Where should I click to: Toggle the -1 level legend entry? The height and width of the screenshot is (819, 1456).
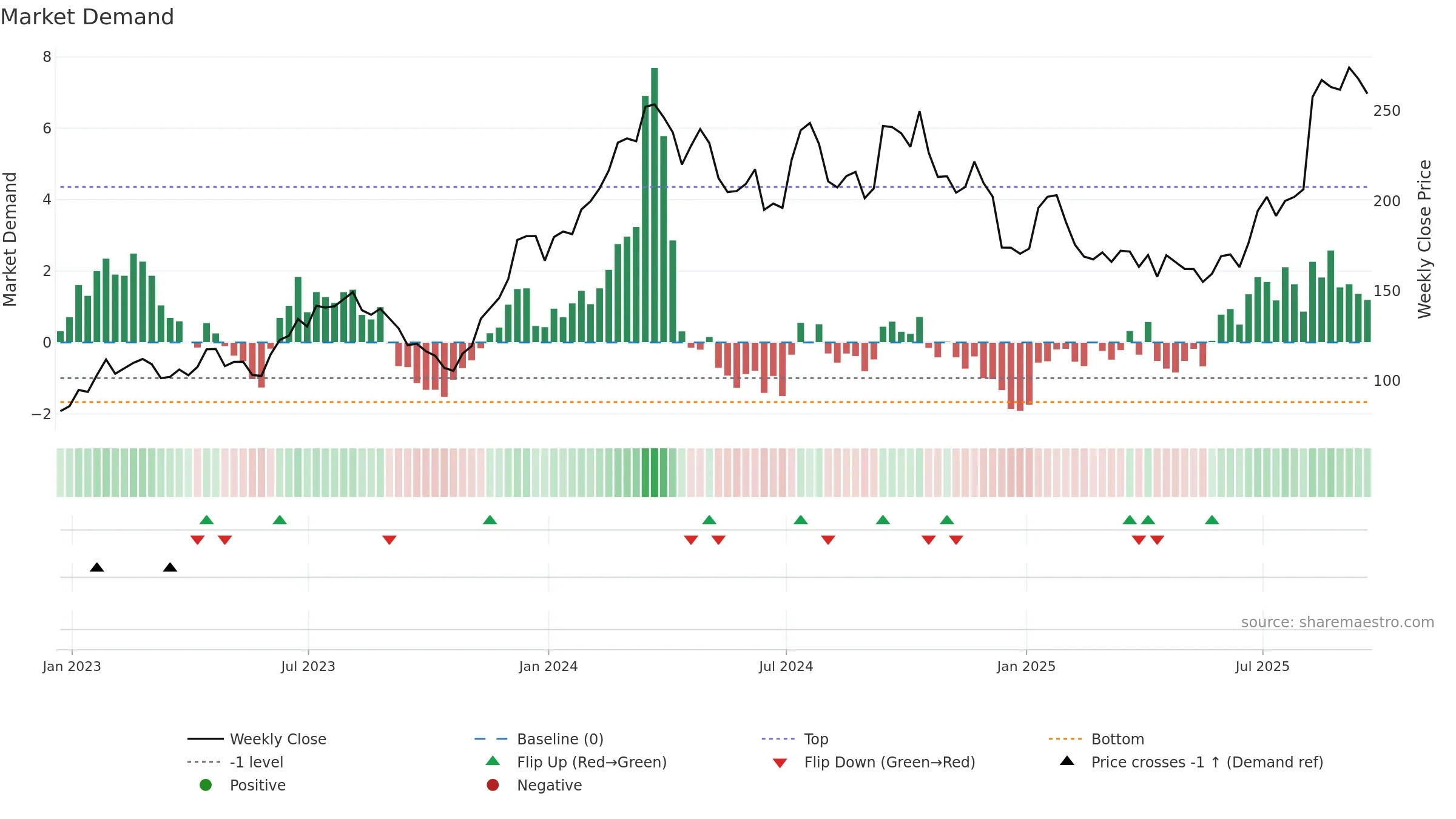[x=235, y=762]
